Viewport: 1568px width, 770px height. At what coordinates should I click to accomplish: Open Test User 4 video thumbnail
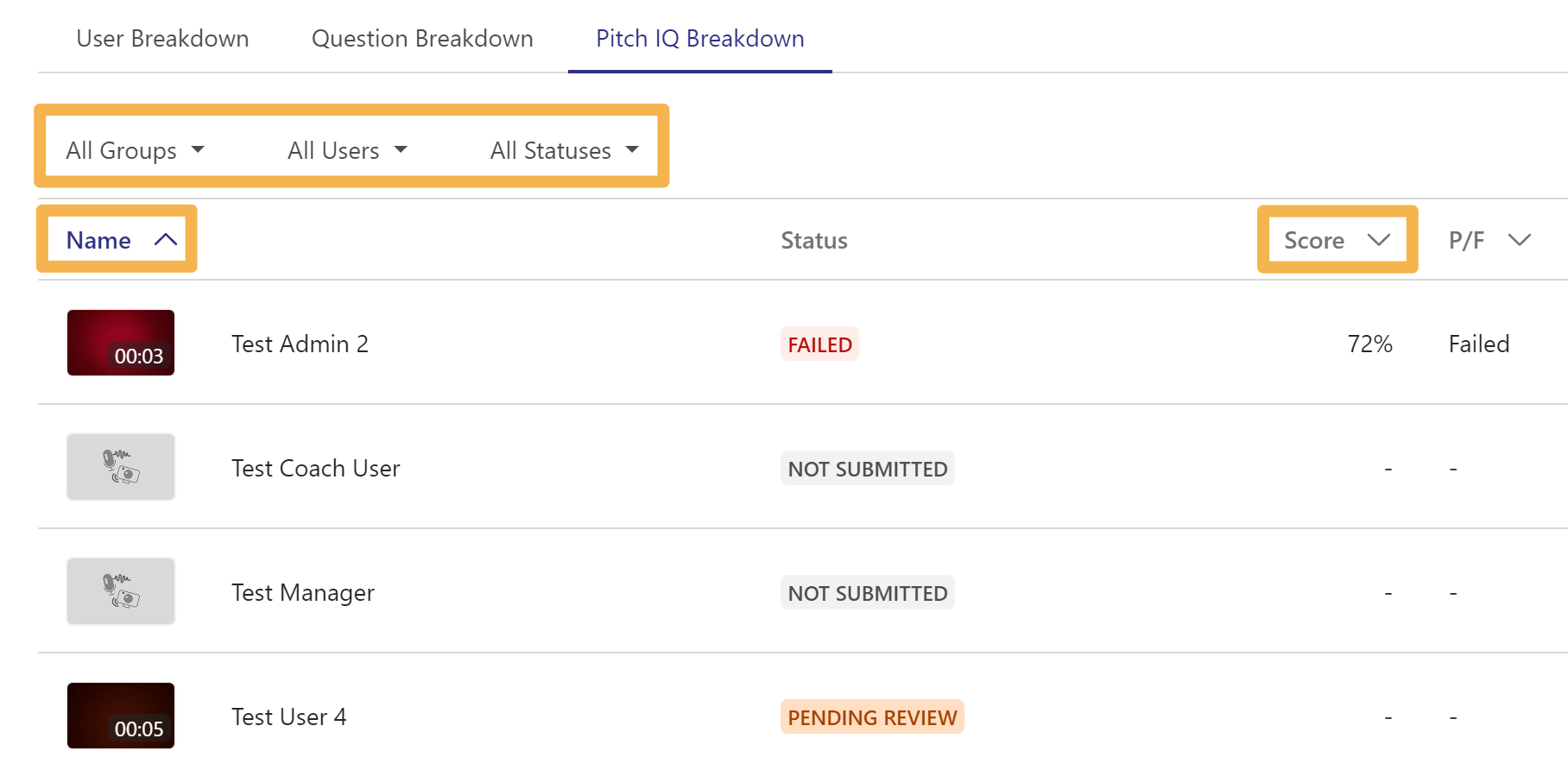coord(121,716)
